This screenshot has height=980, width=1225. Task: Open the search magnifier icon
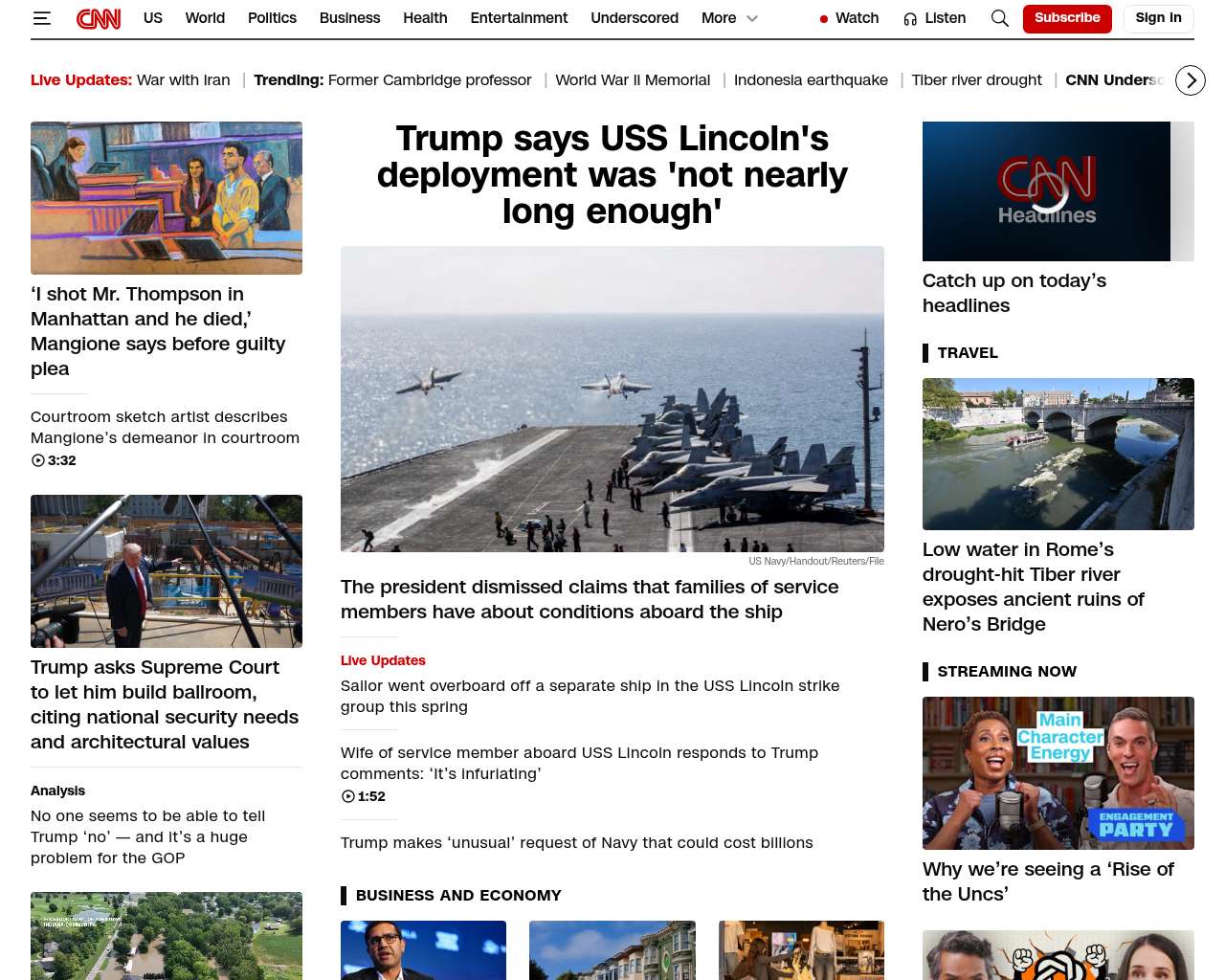pyautogui.click(x=1000, y=18)
